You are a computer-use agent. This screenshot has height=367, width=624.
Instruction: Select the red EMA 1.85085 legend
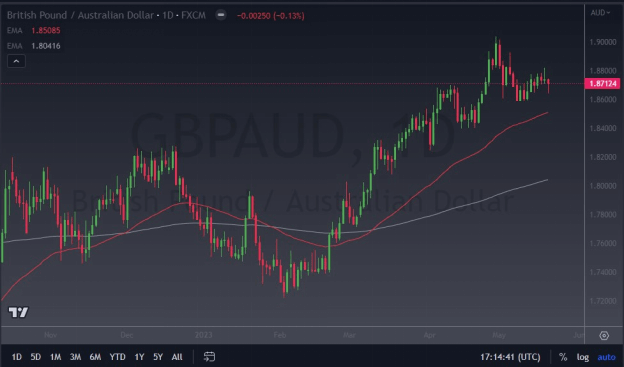[34, 31]
